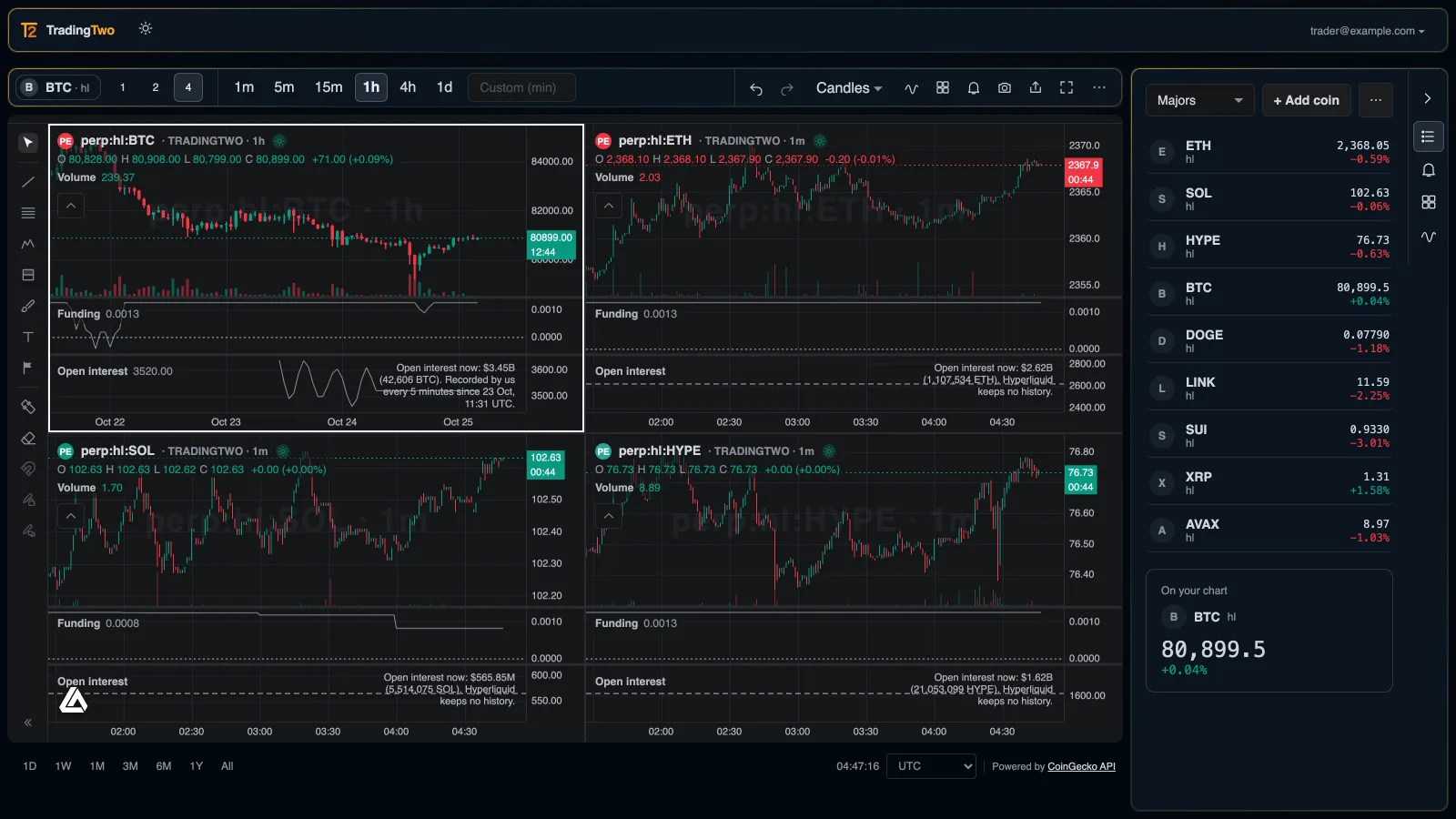Open the indicators wave icon in toolbar
Viewport: 1456px width, 819px height.
[x=911, y=88]
